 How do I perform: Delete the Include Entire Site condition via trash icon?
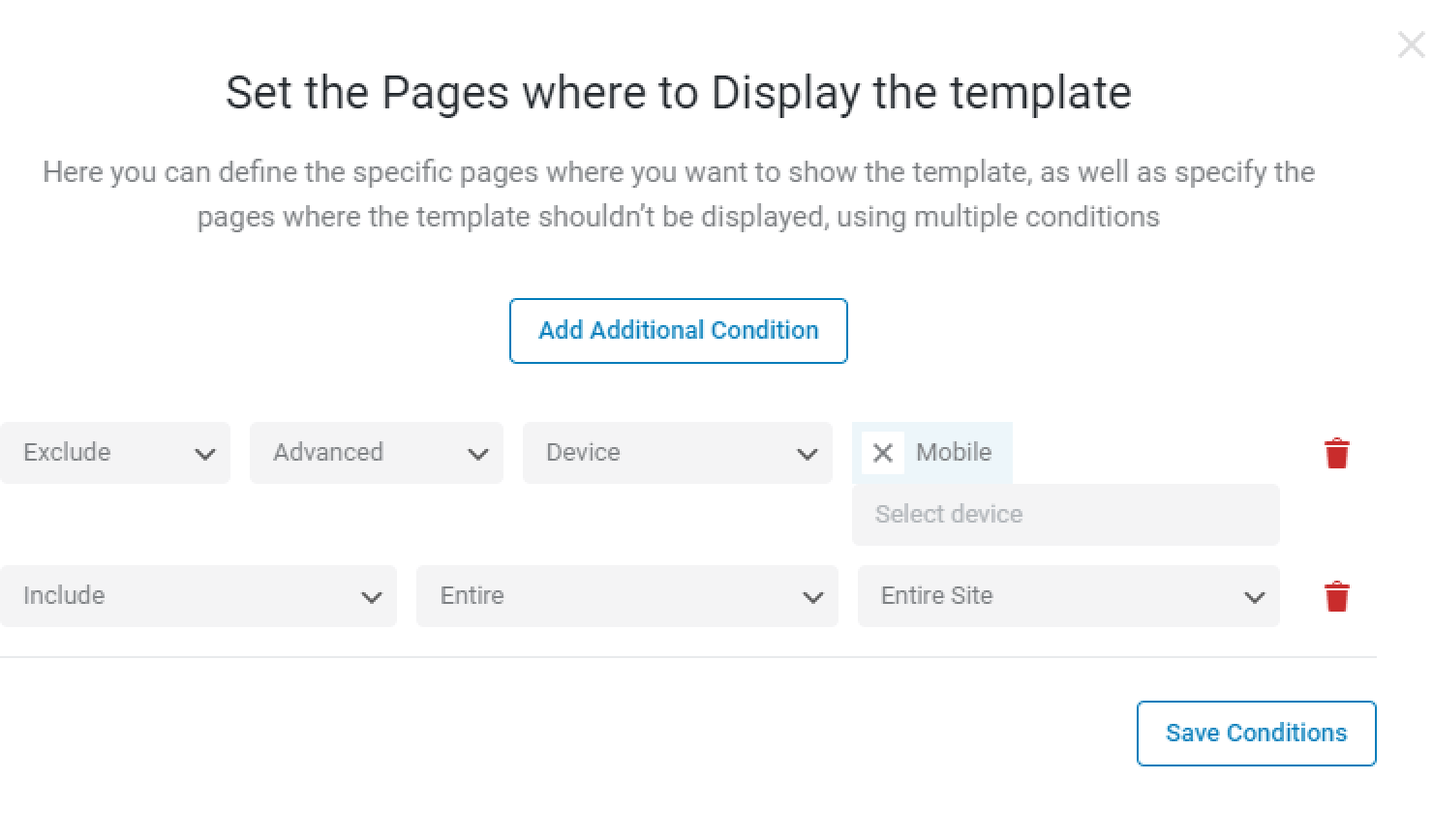click(1337, 596)
